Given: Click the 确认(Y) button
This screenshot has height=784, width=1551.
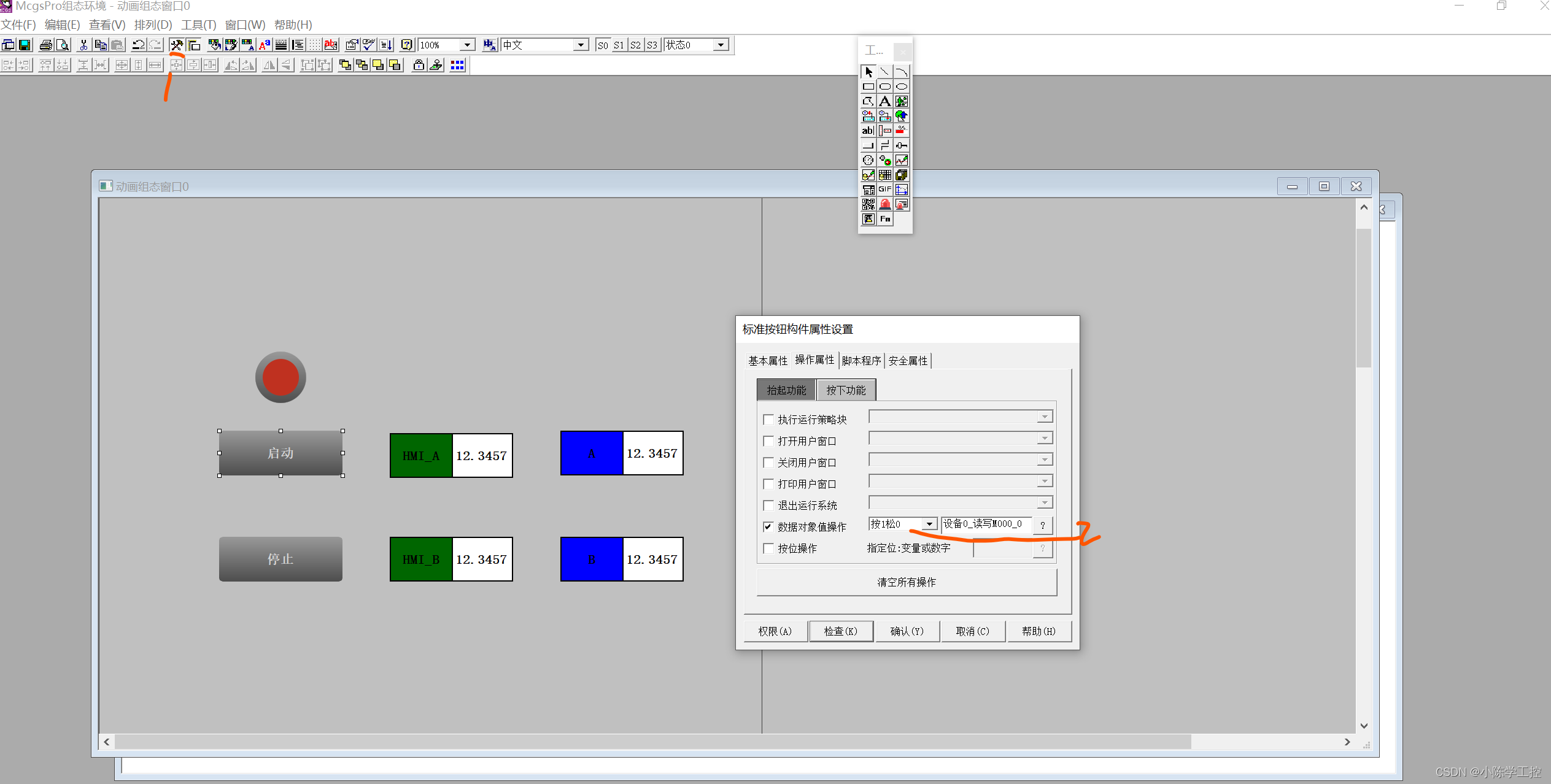Looking at the screenshot, I should [x=907, y=631].
